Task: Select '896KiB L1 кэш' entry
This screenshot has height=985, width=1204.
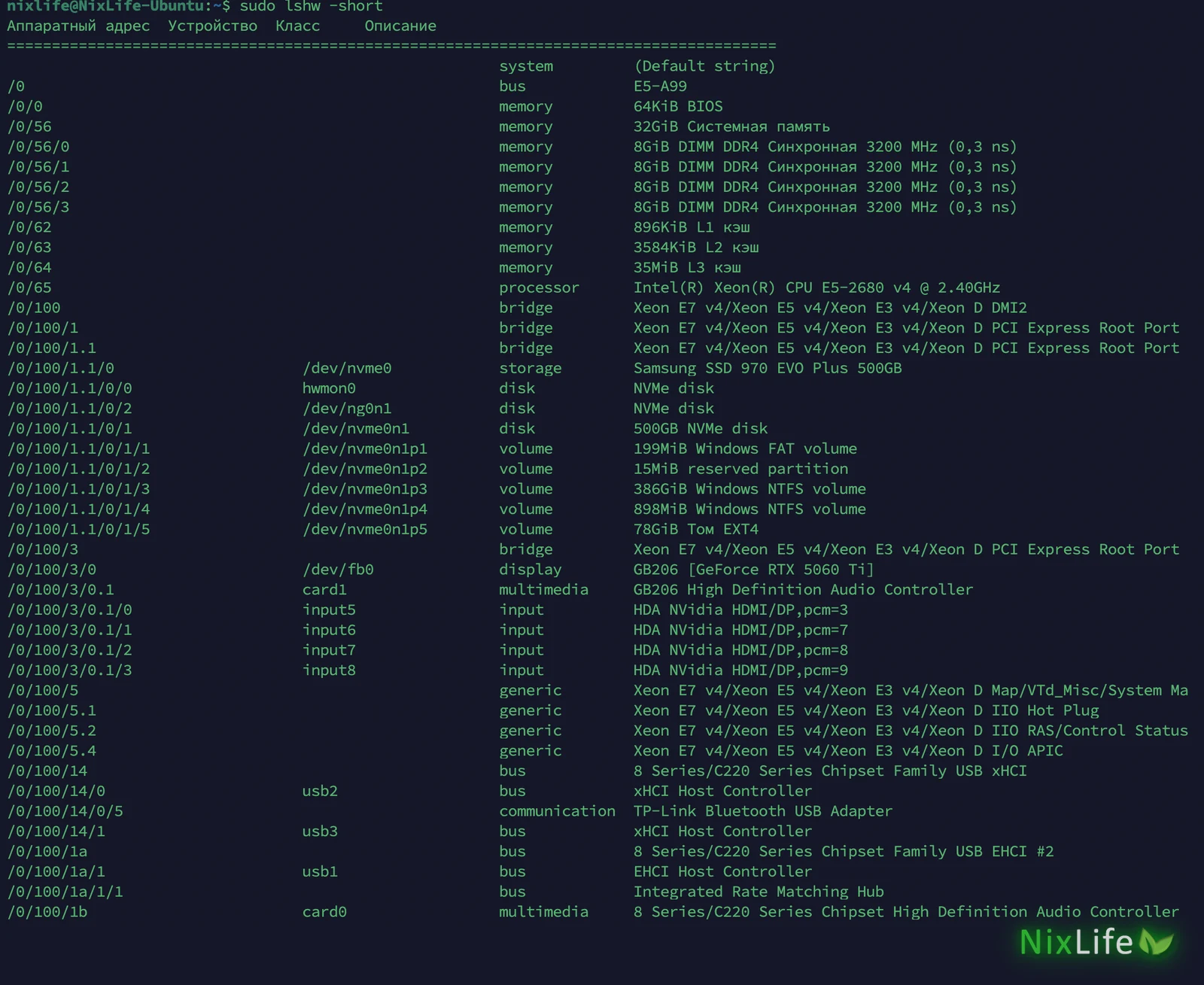Action: tap(692, 227)
